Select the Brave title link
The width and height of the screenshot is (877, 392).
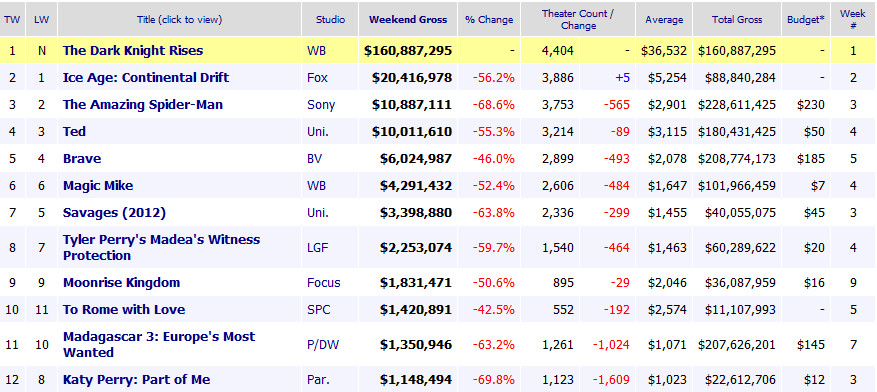[x=82, y=158]
